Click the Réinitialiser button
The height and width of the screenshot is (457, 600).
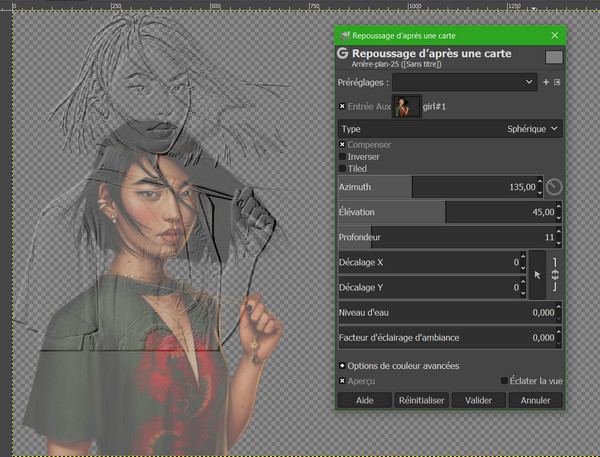tap(421, 400)
